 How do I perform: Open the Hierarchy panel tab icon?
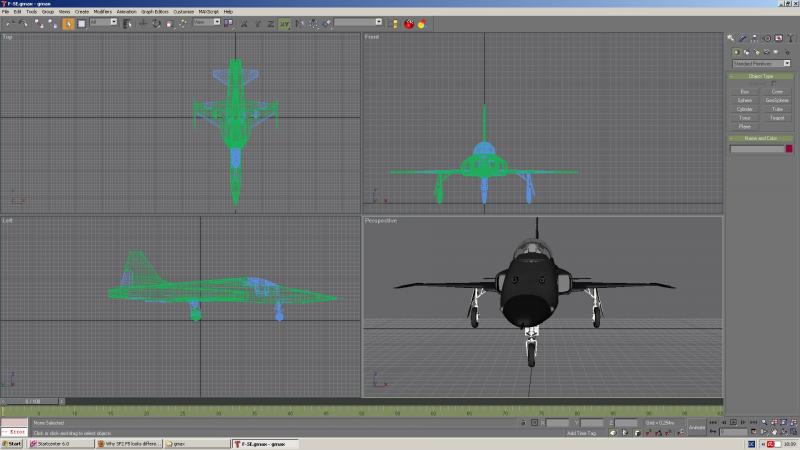pyautogui.click(x=755, y=38)
